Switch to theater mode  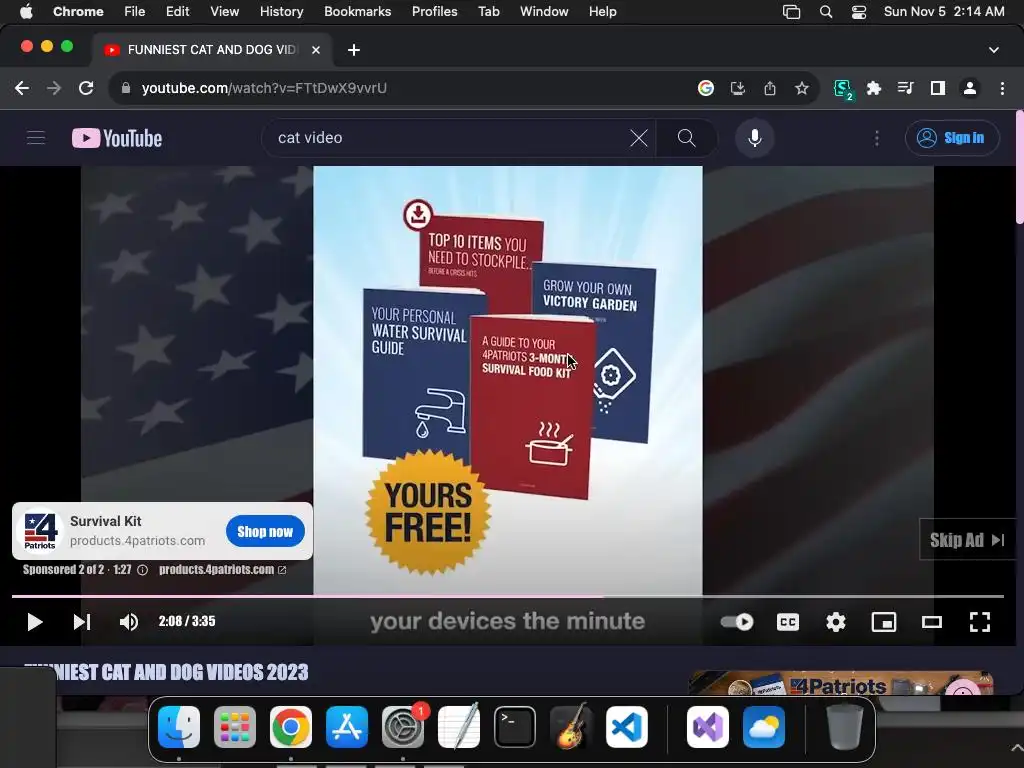(x=932, y=622)
